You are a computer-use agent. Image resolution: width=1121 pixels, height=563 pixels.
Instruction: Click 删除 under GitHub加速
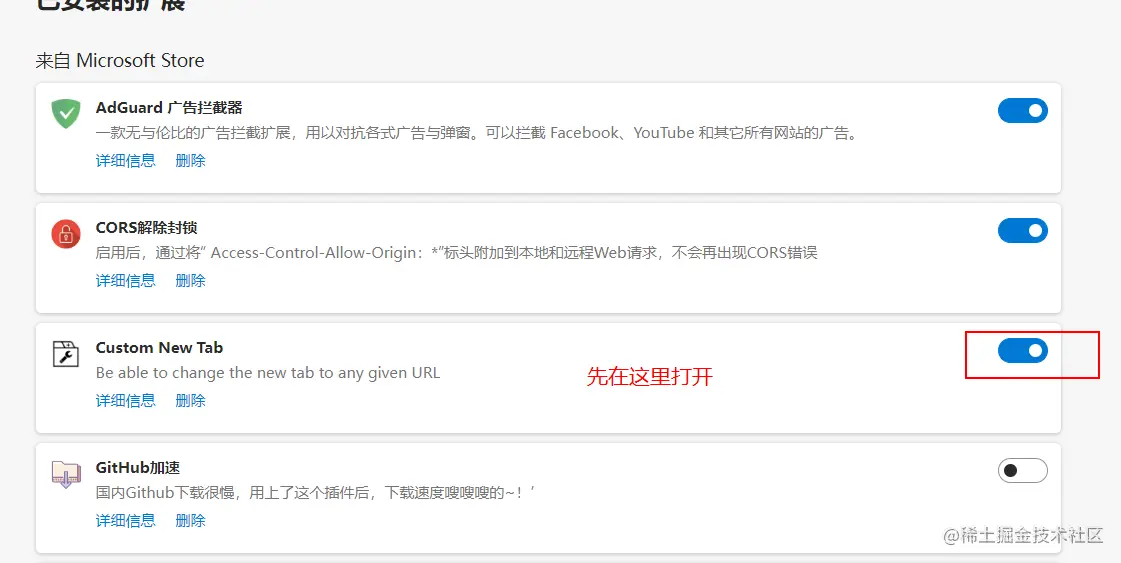point(190,521)
